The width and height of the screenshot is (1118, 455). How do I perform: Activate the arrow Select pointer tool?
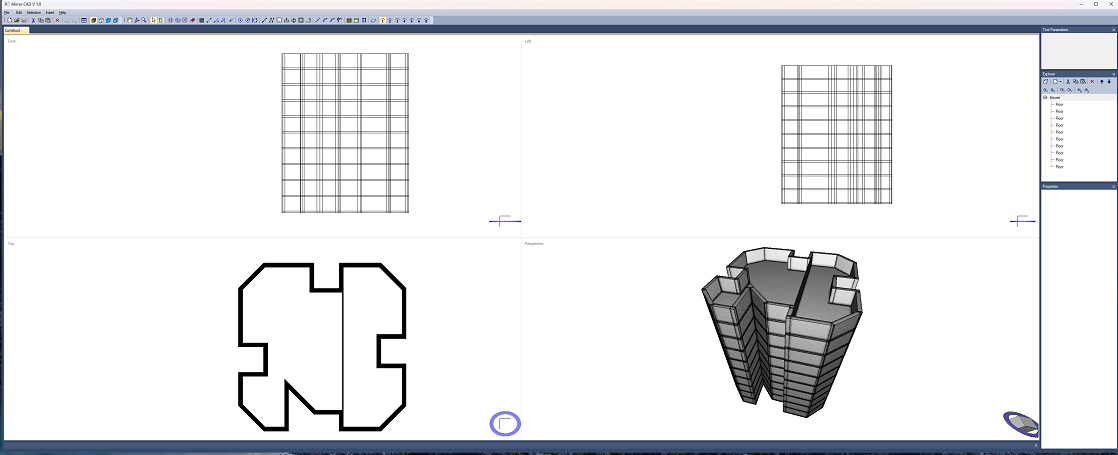click(x=153, y=20)
